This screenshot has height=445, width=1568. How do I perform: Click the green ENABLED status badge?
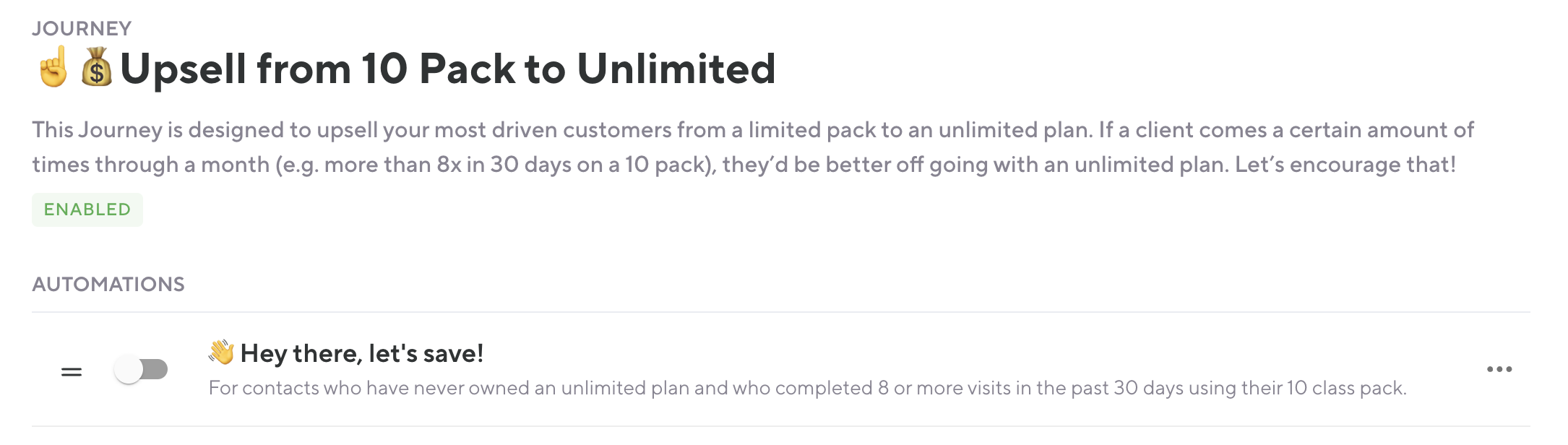point(87,209)
